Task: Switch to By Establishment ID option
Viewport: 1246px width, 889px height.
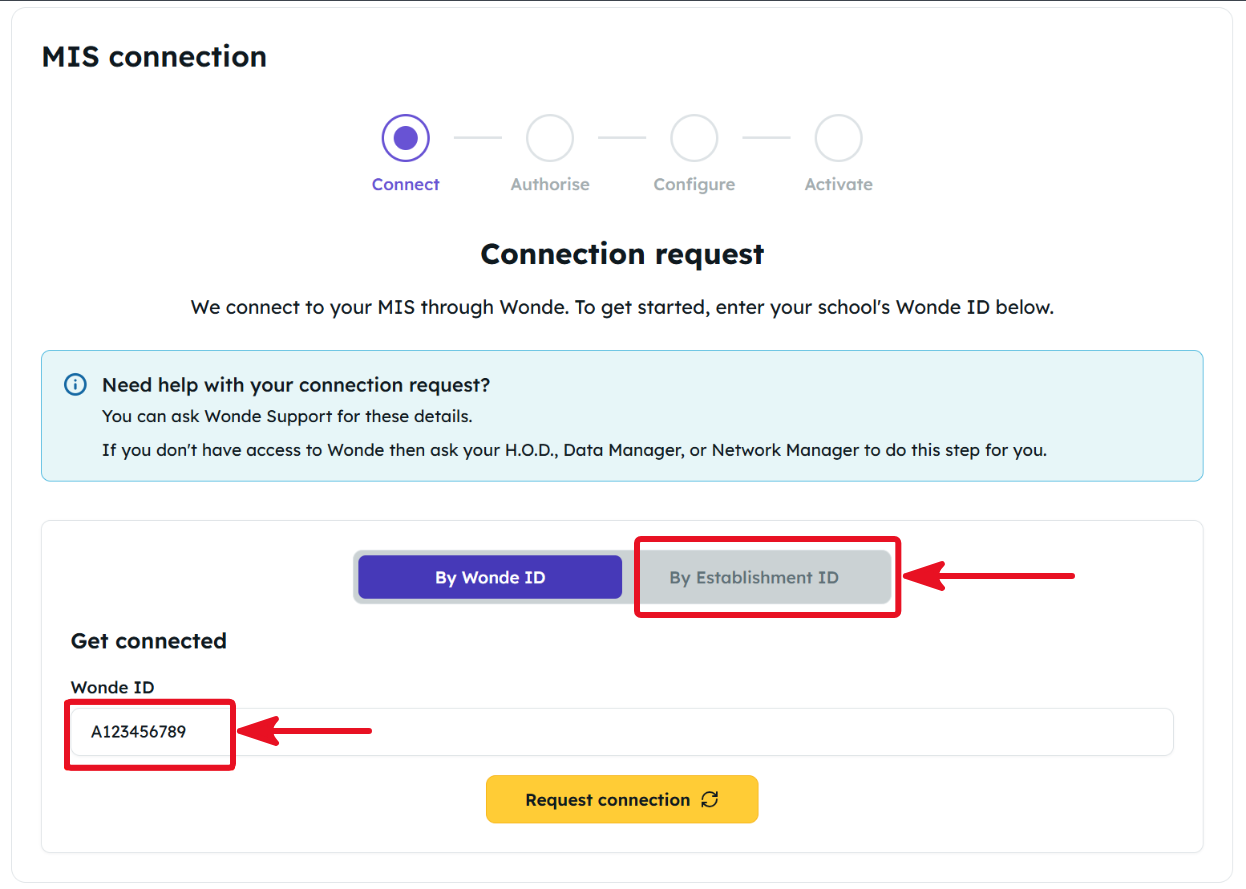Action: click(x=754, y=577)
